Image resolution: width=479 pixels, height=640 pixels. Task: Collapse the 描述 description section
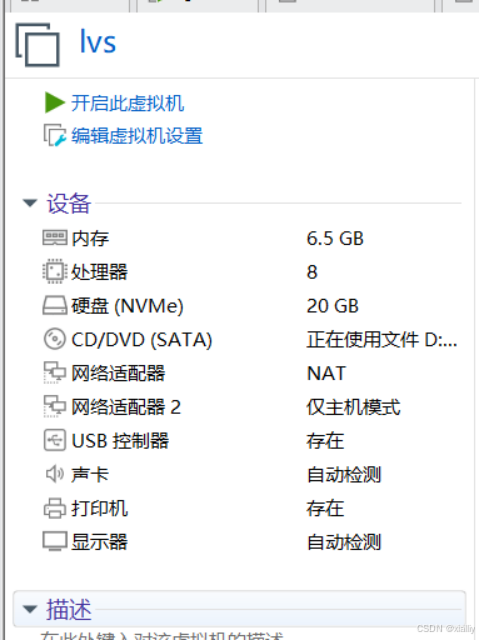click(x=30, y=609)
